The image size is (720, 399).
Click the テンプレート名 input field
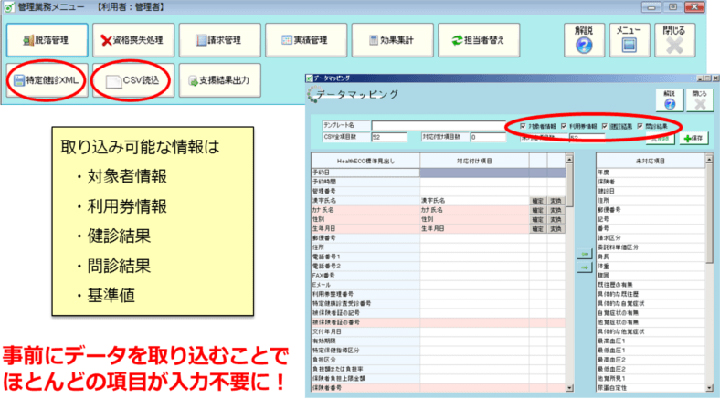click(439, 125)
